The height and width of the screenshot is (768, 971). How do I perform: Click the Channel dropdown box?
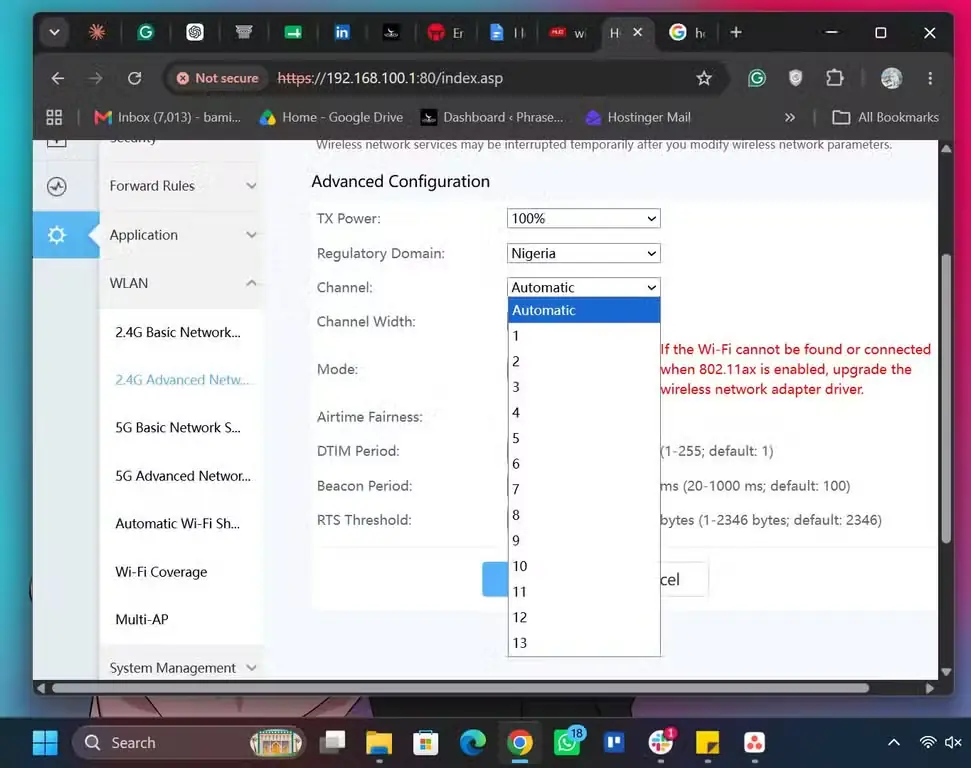tap(583, 287)
